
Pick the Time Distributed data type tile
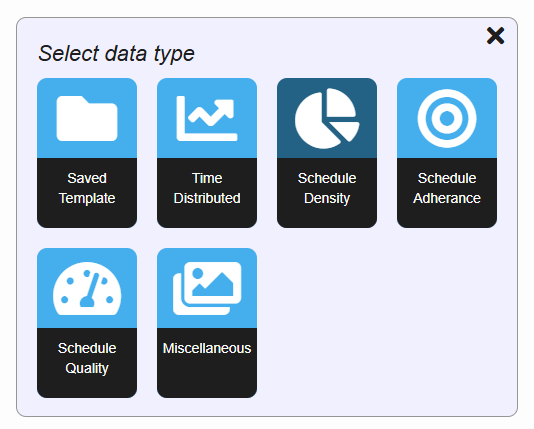[207, 153]
